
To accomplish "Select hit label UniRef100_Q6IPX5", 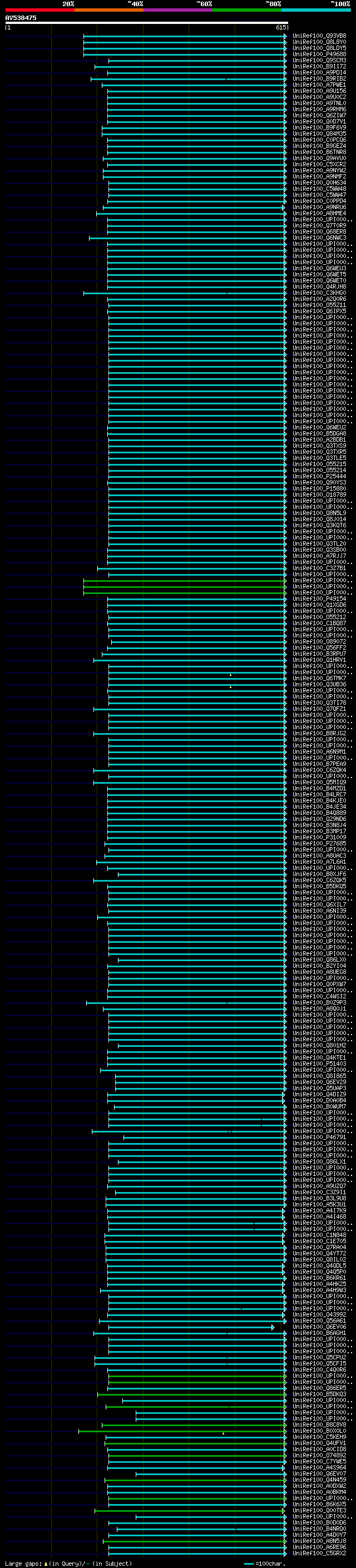I will click(319, 311).
